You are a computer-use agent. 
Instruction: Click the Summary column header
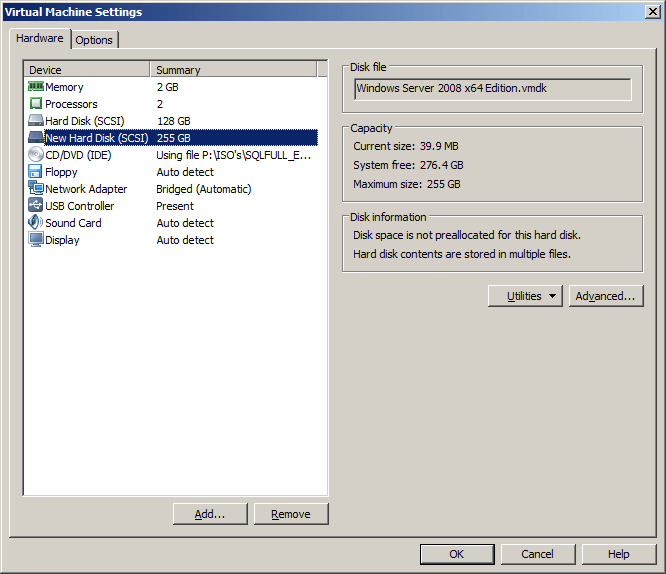[x=234, y=70]
